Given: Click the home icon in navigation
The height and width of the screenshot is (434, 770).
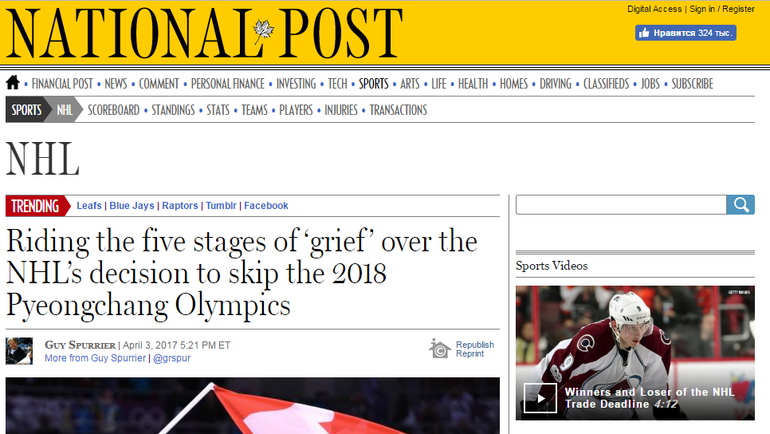Looking at the screenshot, I should coord(13,83).
